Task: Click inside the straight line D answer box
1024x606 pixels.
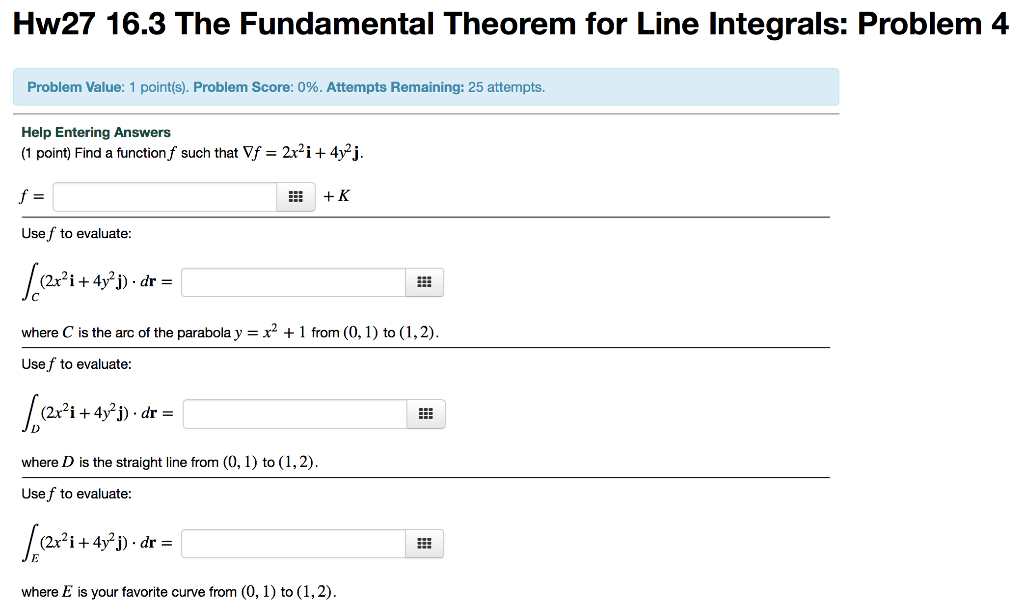Action: point(293,413)
